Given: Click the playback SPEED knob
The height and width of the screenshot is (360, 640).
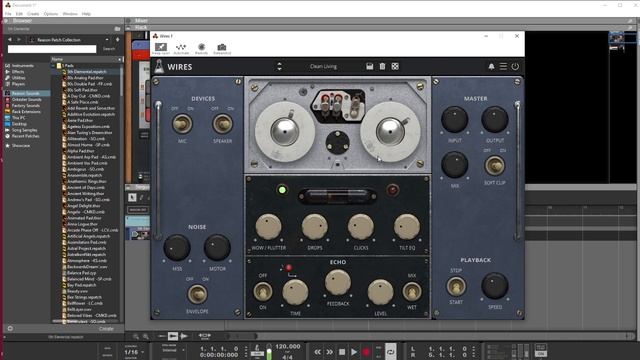Looking at the screenshot, I should click(495, 286).
